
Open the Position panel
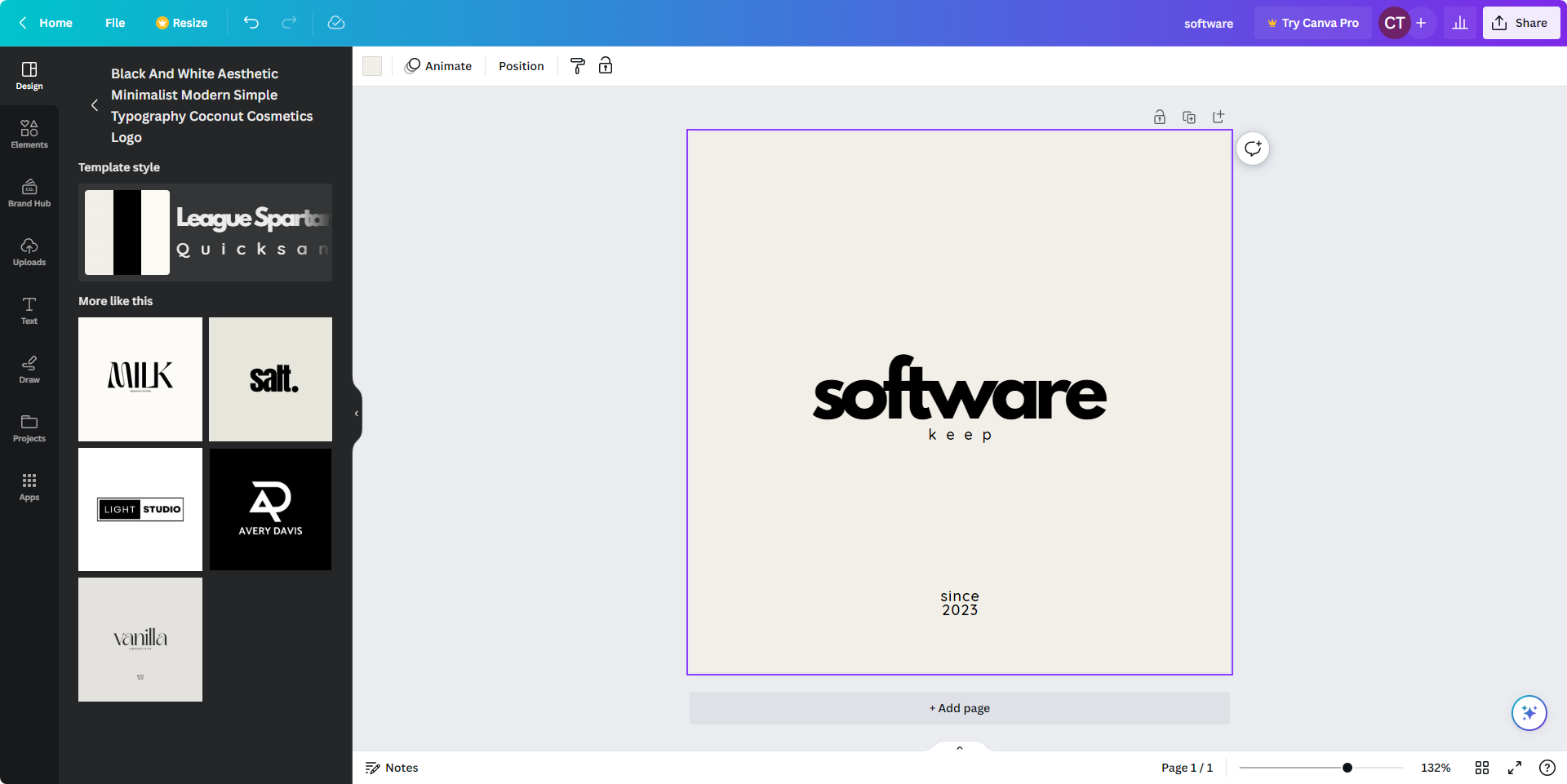point(522,66)
